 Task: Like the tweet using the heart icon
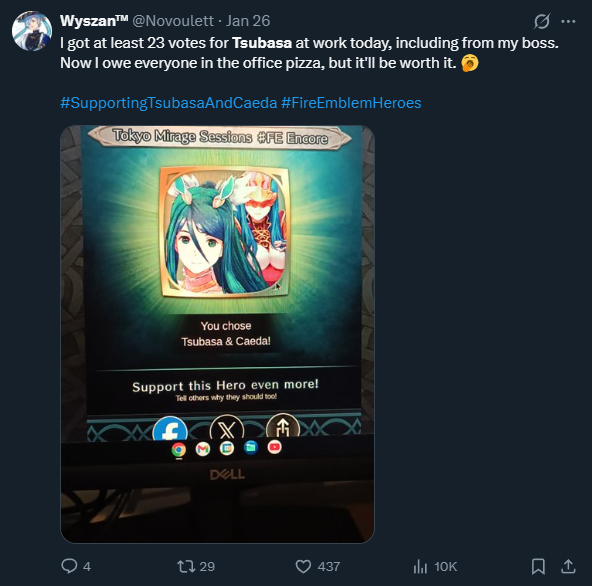coord(303,566)
